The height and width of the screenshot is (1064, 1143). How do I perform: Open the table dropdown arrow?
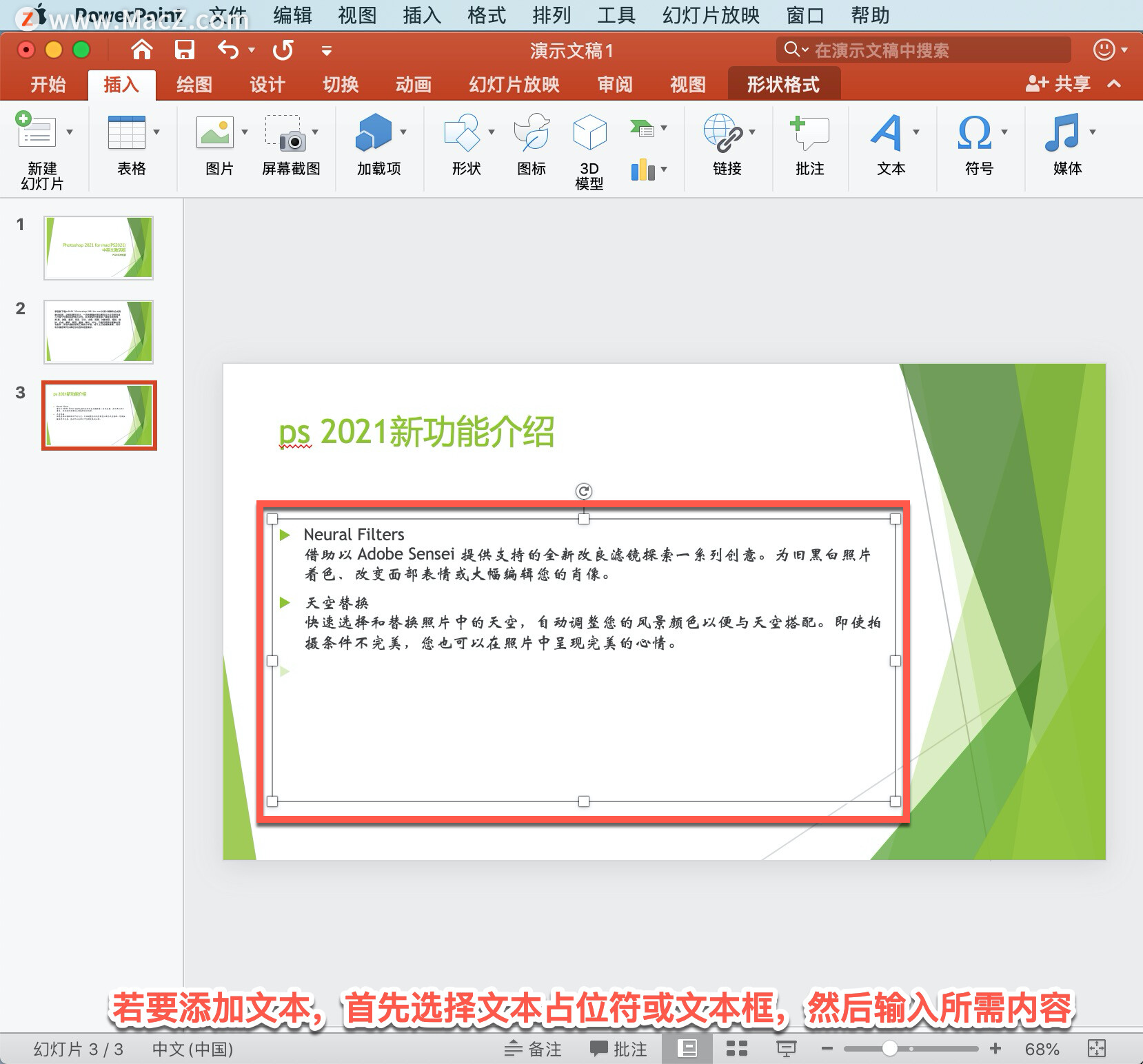point(156,132)
